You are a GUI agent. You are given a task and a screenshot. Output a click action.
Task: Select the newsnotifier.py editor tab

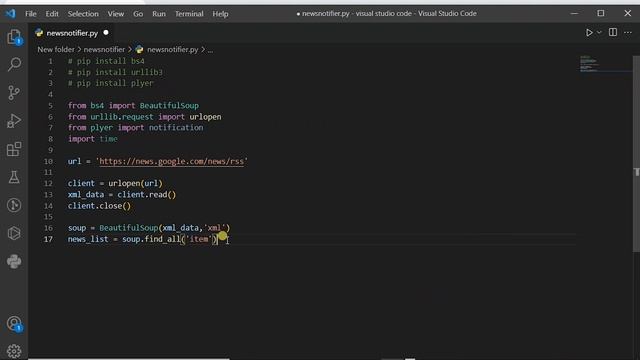click(x=72, y=33)
